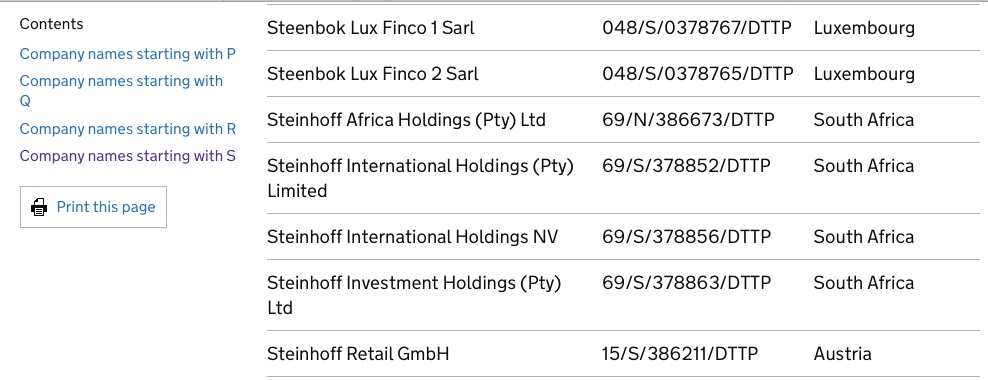
Task: Select Steenbok Lux Finco 2 Sarl name
Action: point(373,74)
